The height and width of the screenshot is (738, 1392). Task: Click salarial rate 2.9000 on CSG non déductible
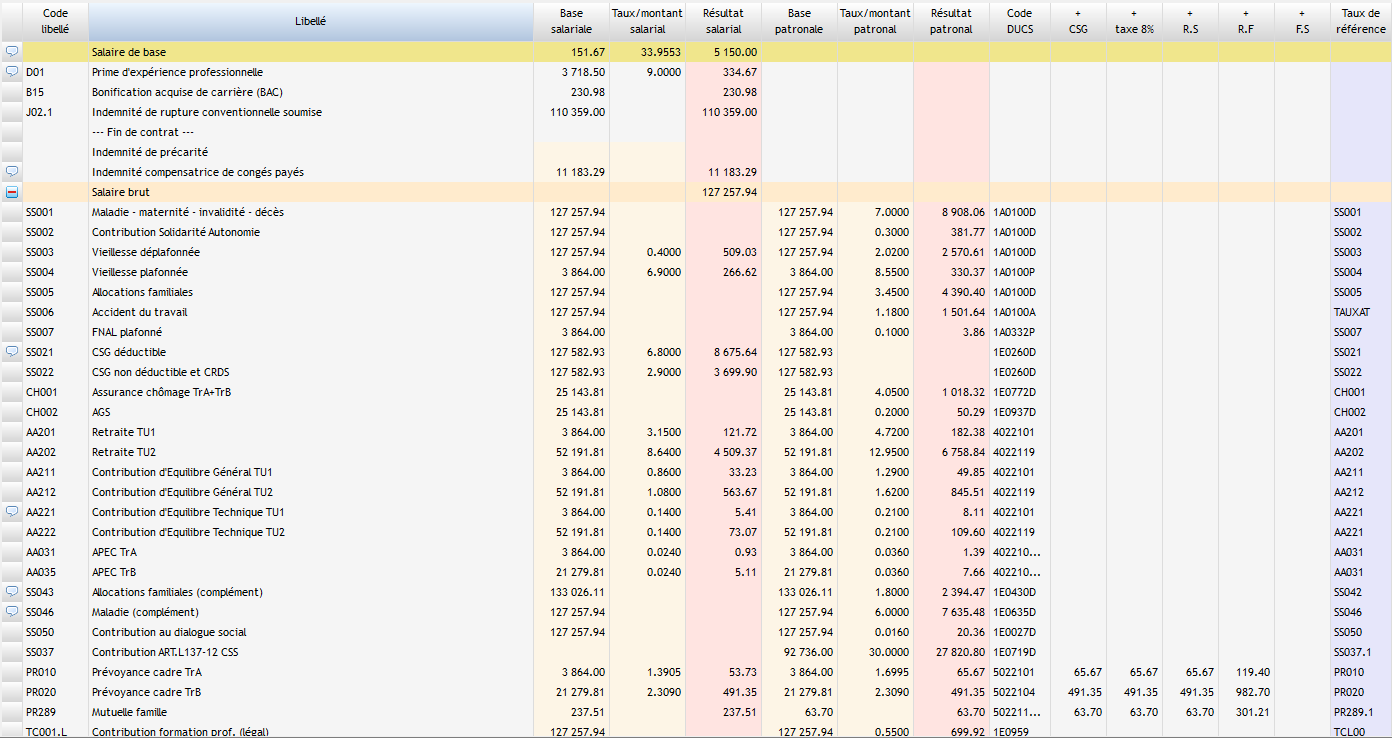[664, 372]
